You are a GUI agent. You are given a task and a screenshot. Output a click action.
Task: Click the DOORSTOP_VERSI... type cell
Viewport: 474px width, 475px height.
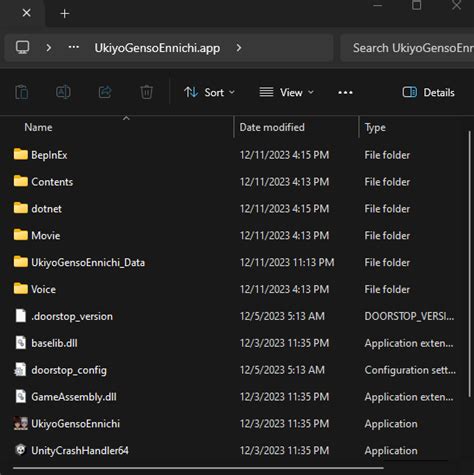409,316
